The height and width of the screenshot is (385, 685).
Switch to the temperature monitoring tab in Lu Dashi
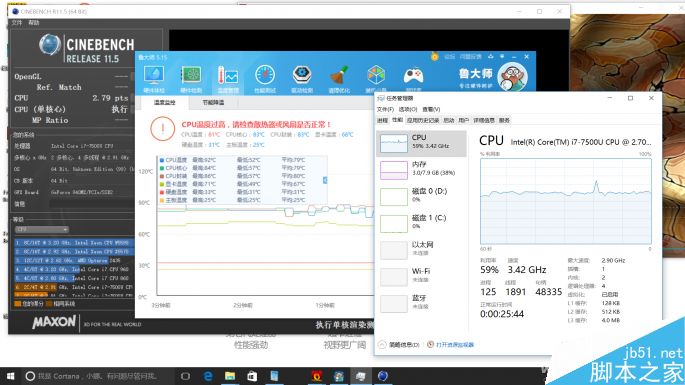pos(165,102)
